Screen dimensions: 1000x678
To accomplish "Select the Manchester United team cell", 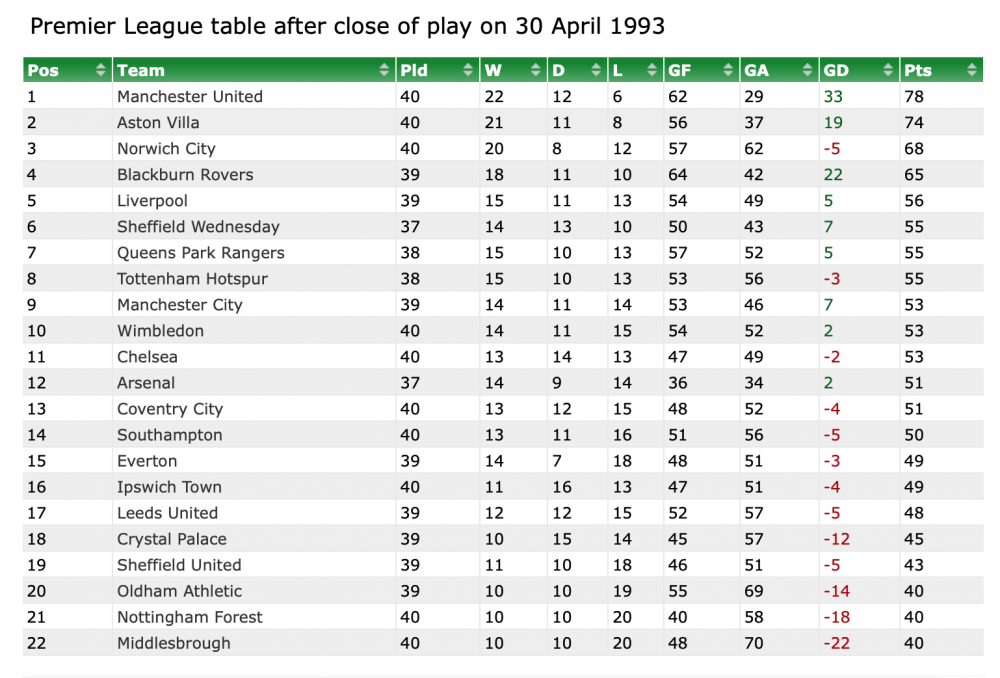I will pyautogui.click(x=190, y=97).
